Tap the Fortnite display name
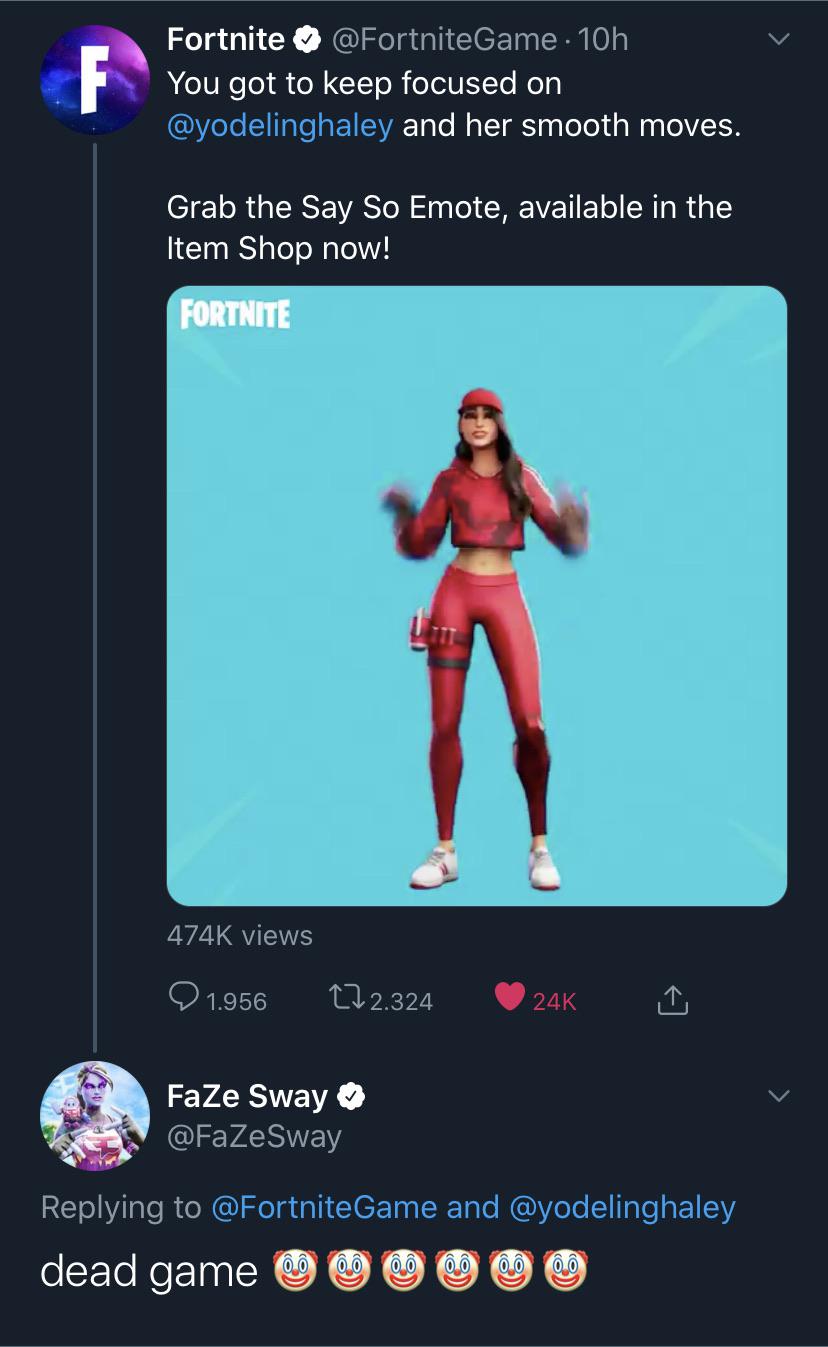Screen dimensions: 828x1347 click(x=226, y=39)
